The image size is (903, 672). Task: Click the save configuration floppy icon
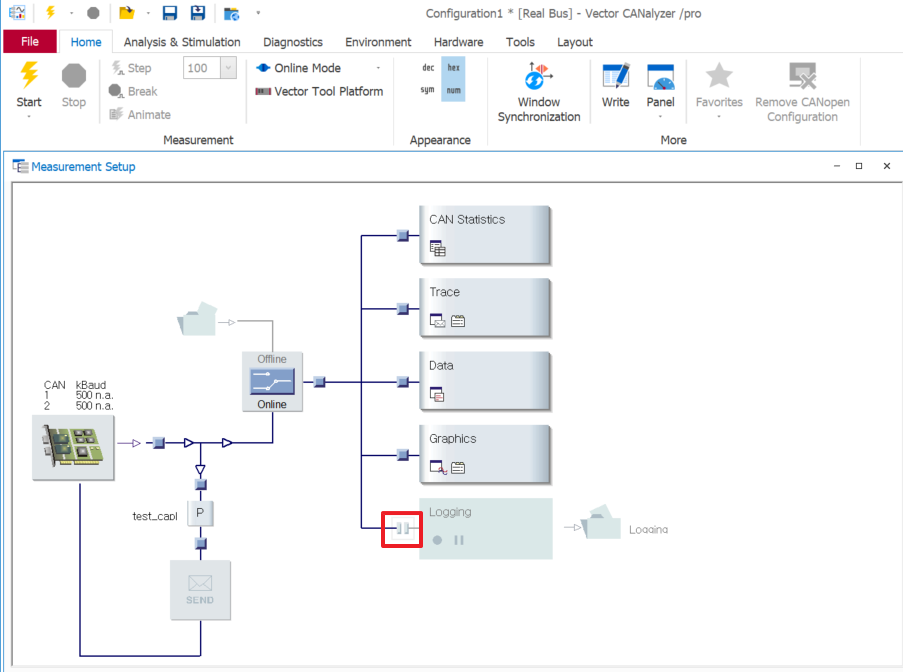pyautogui.click(x=170, y=13)
